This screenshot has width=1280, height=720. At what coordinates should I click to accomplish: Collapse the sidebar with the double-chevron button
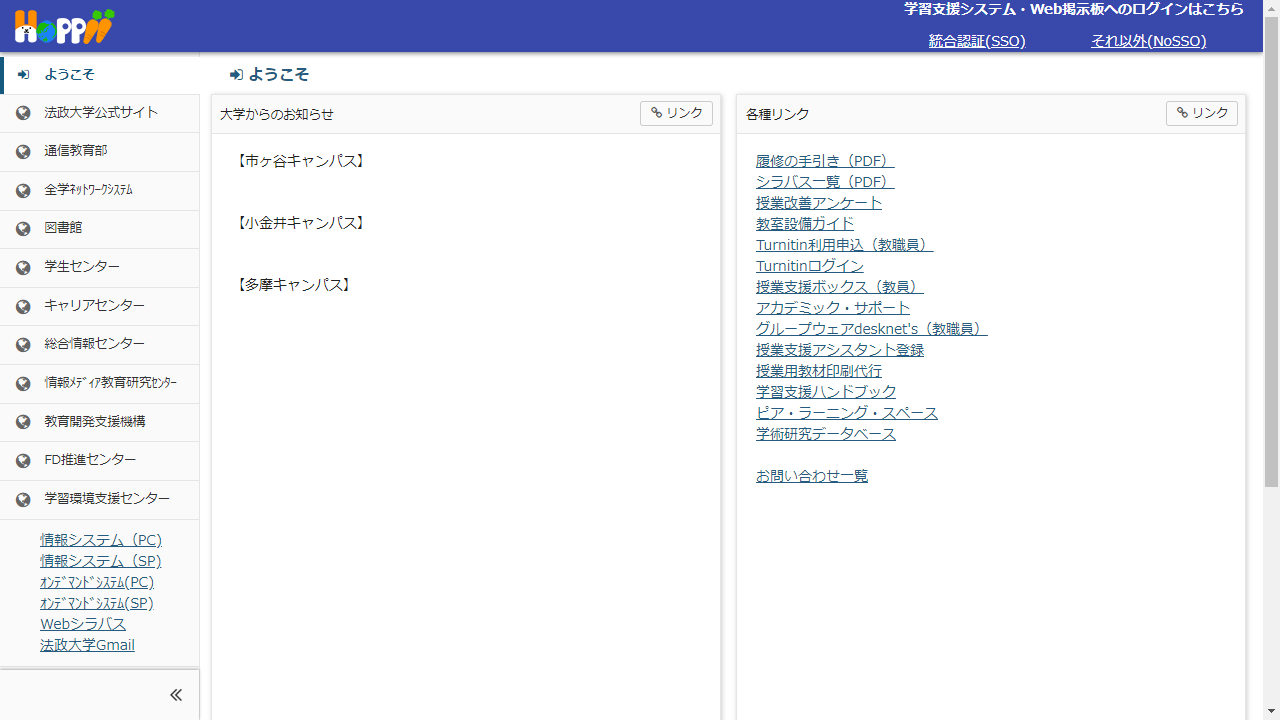click(x=176, y=694)
